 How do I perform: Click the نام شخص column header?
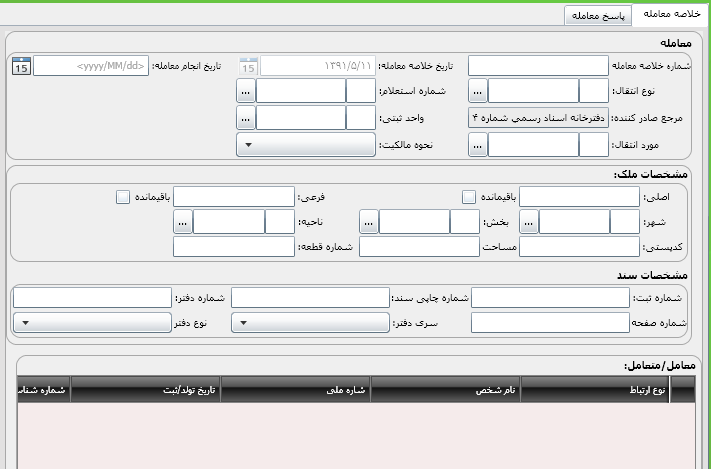[445, 390]
